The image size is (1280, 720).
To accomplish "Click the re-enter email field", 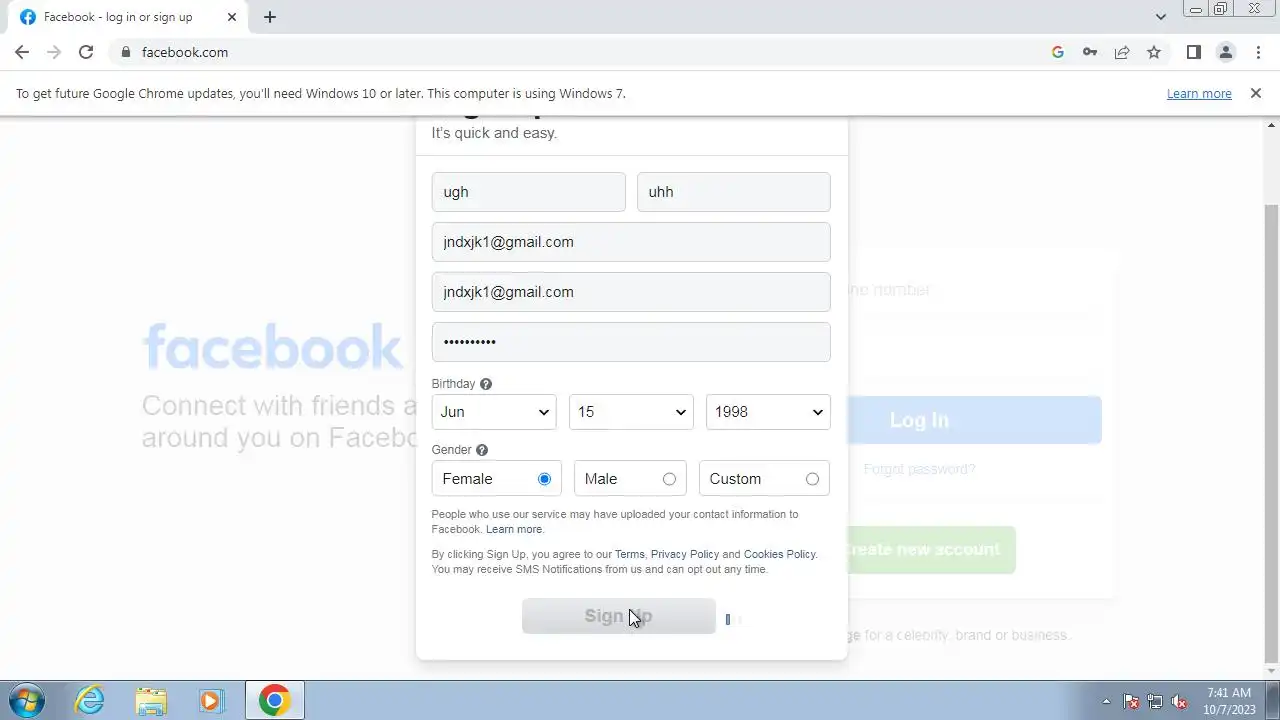I will point(631,292).
